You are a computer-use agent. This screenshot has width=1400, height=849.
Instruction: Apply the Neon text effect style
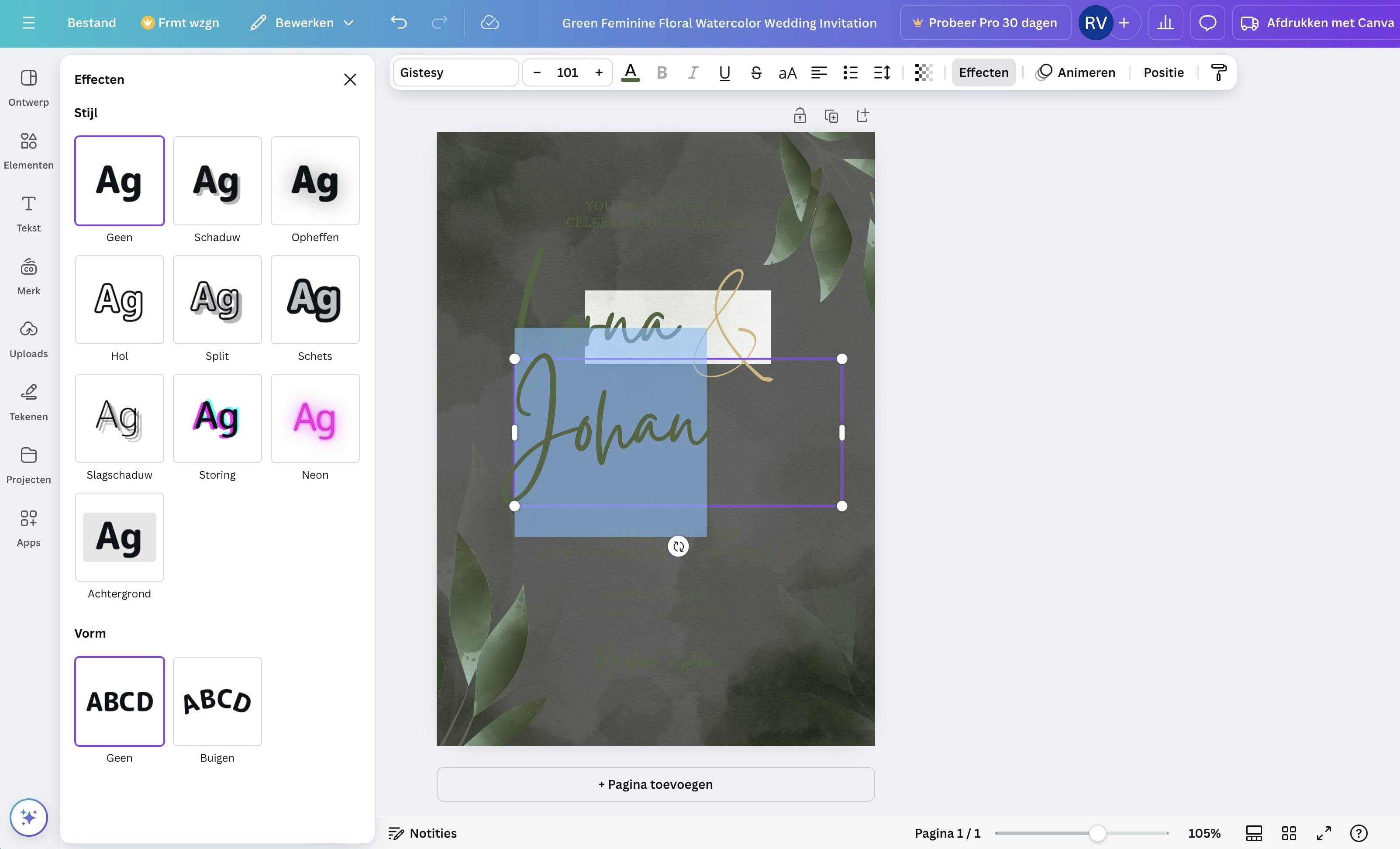315,419
